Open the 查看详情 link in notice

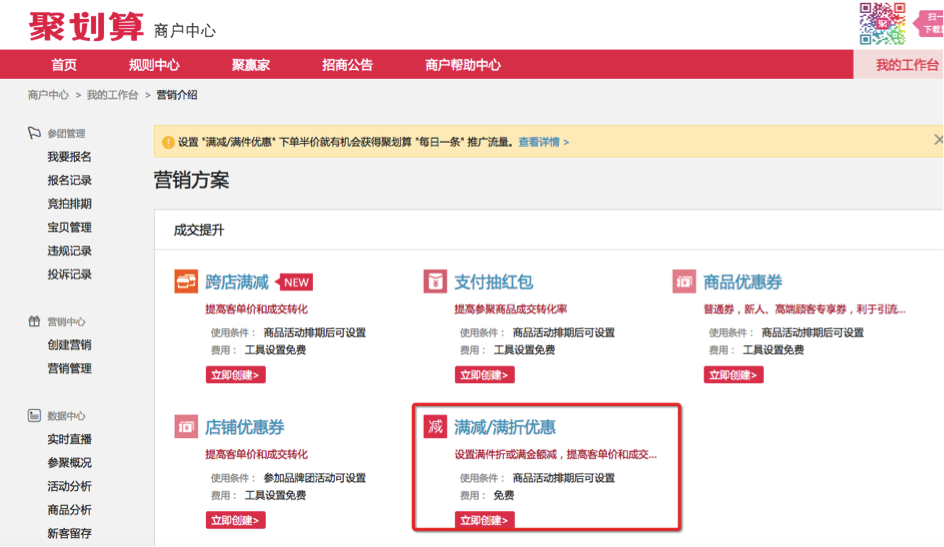tap(544, 142)
